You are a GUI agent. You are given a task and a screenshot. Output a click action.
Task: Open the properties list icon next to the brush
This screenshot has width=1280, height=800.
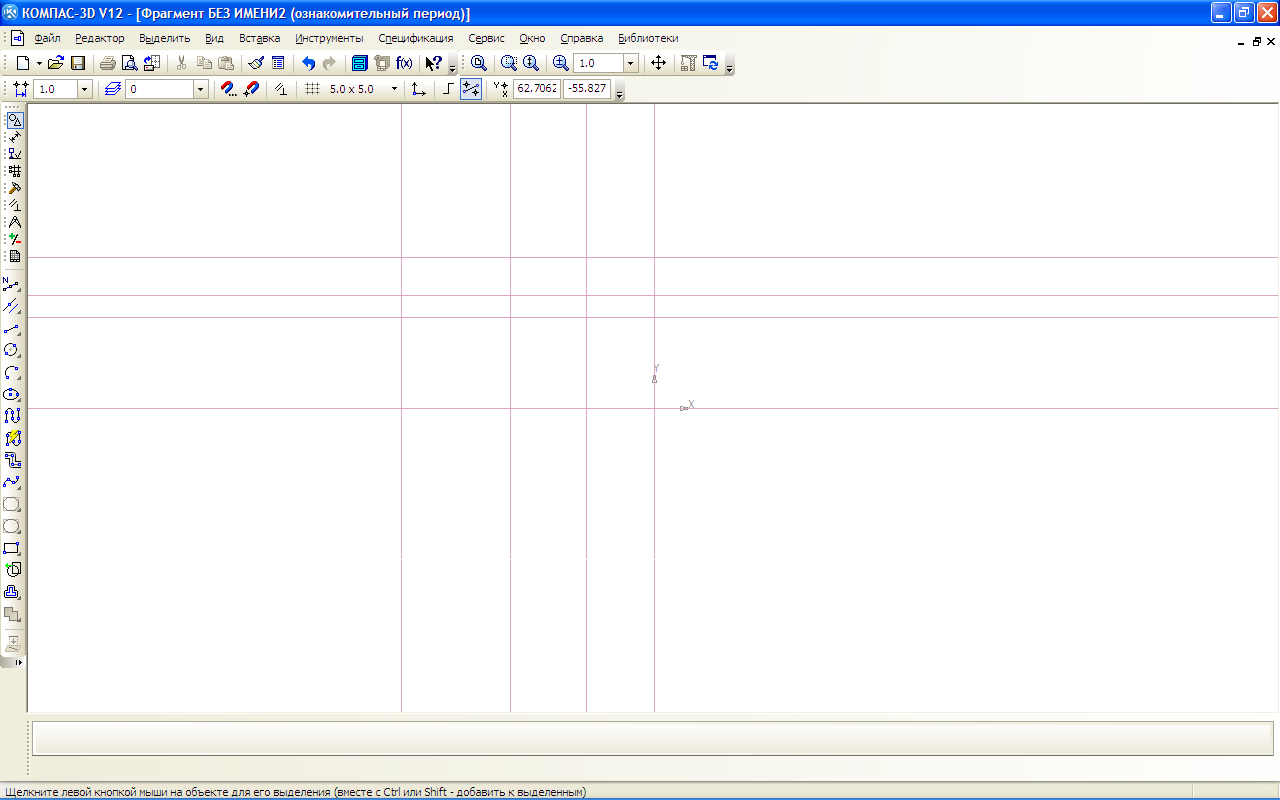tap(278, 63)
